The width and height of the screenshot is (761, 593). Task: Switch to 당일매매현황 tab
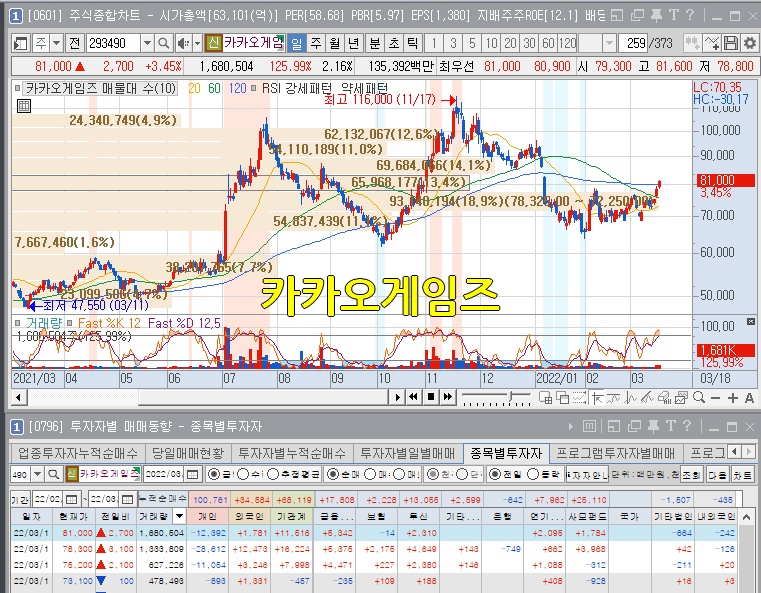point(188,454)
